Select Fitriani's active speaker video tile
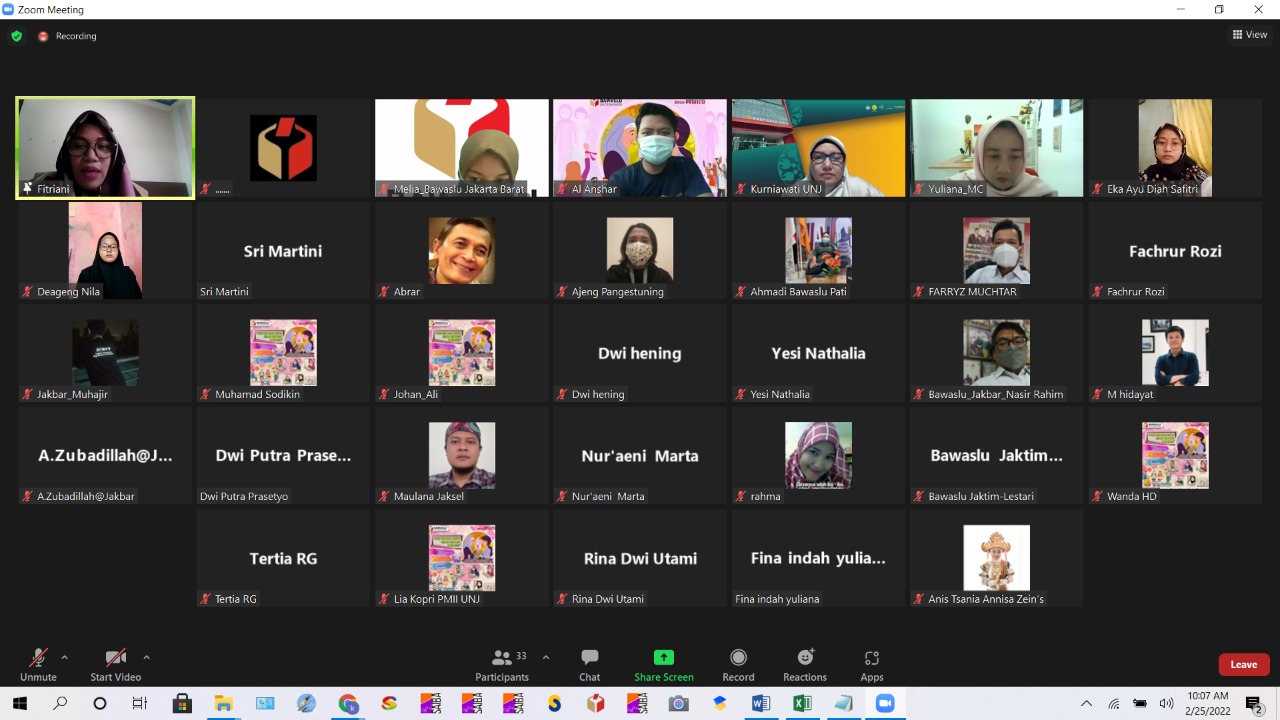The image size is (1280, 720). 105,148
